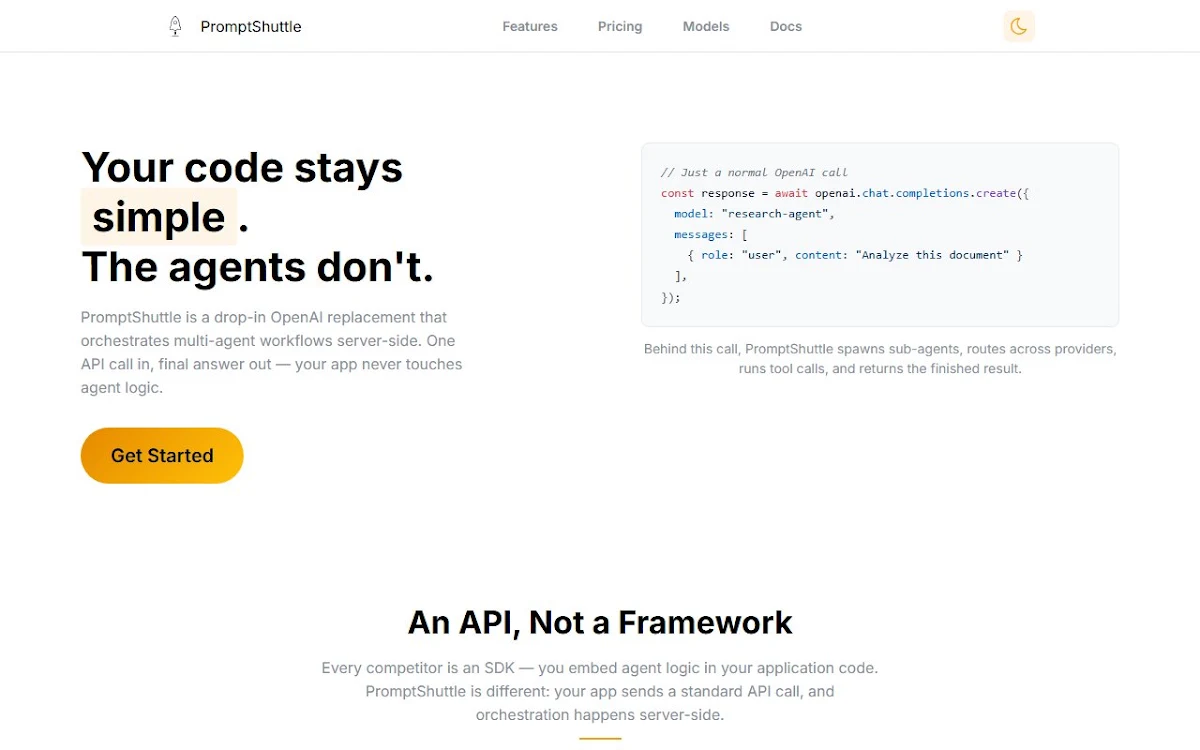Click the "drop-in OpenAI replacement" description paragraph
The image size is (1200, 750).
click(272, 352)
